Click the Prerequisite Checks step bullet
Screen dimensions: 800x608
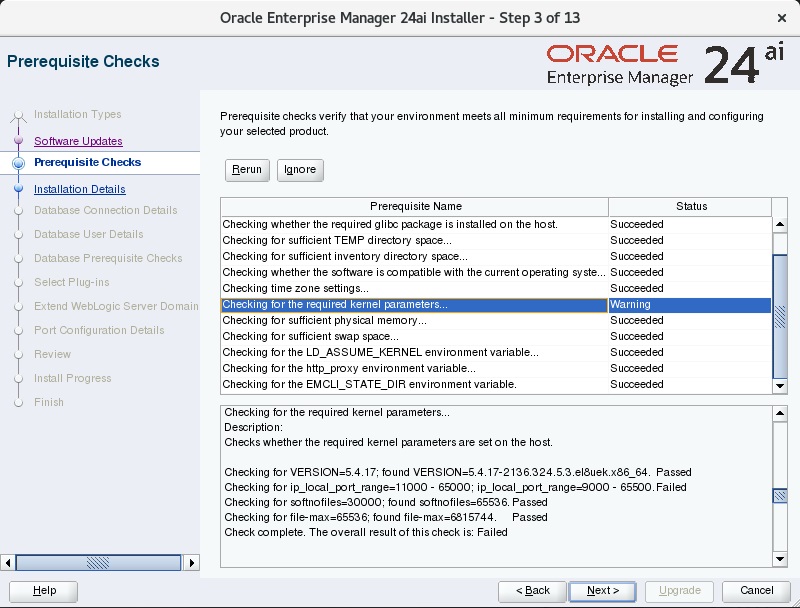19,163
